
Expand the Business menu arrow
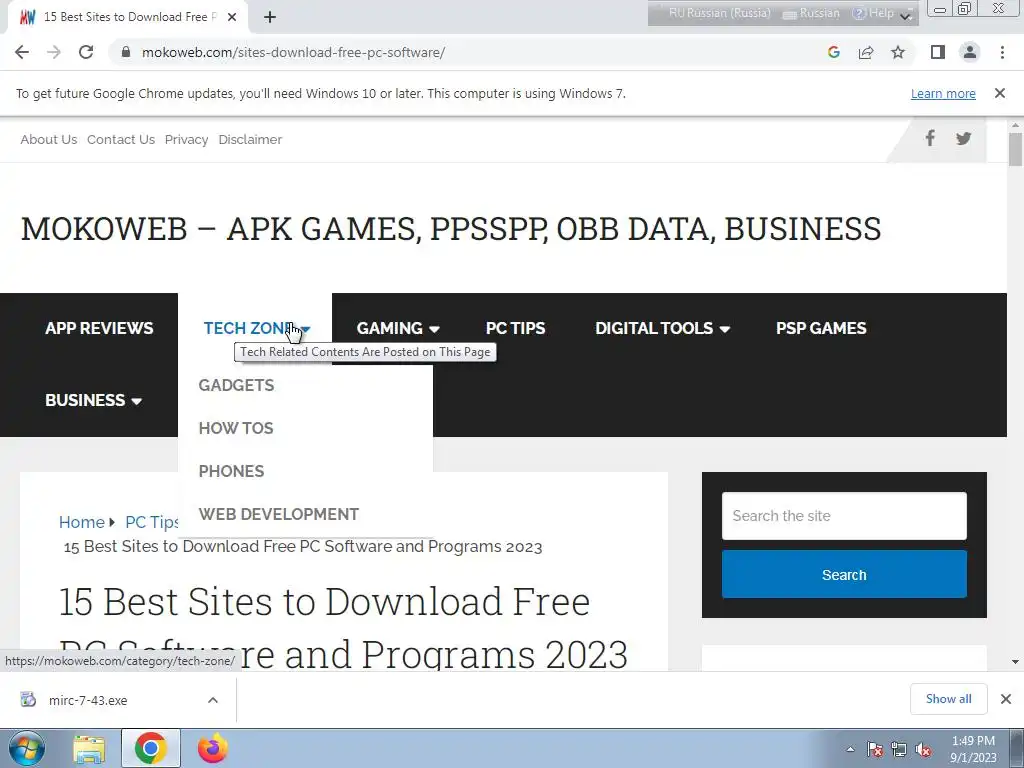coord(136,401)
